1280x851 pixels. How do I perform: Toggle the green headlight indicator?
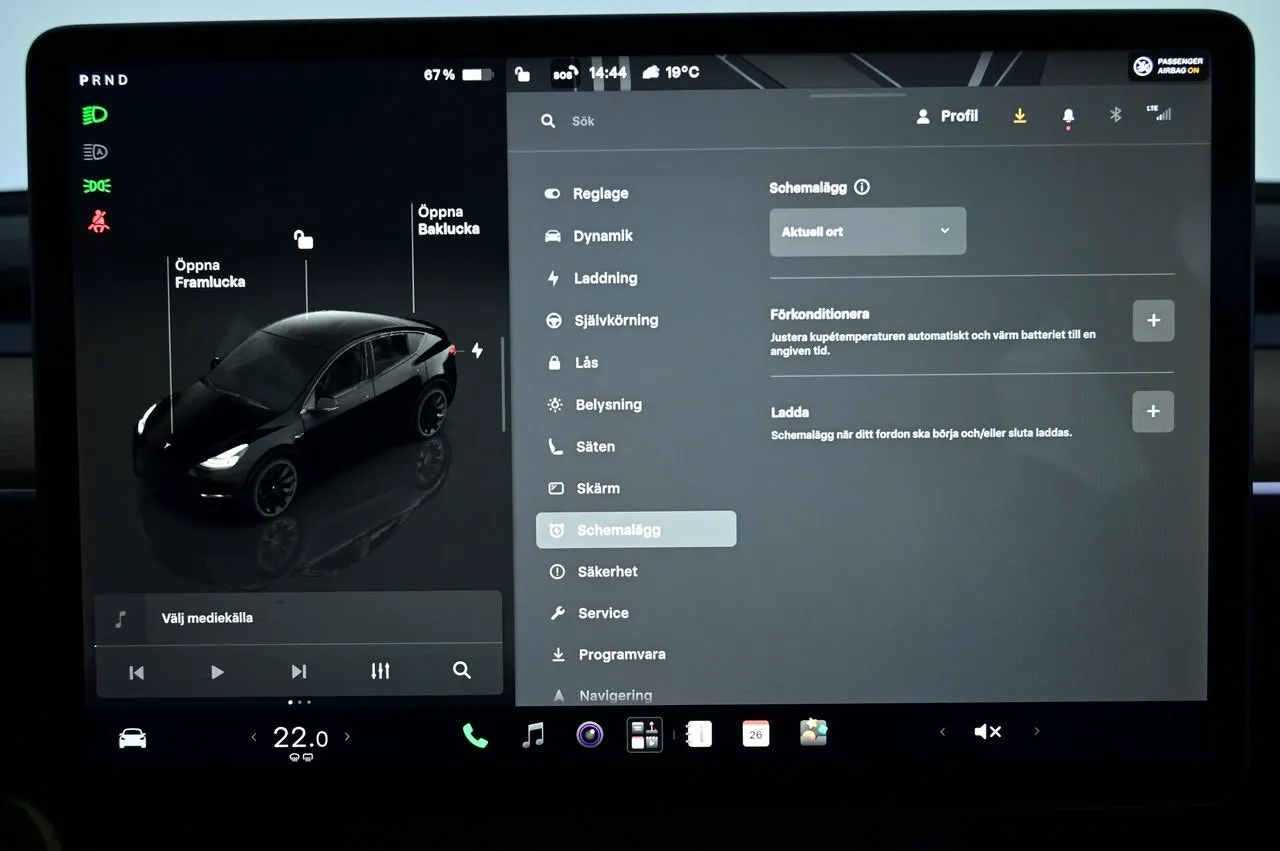[x=96, y=115]
